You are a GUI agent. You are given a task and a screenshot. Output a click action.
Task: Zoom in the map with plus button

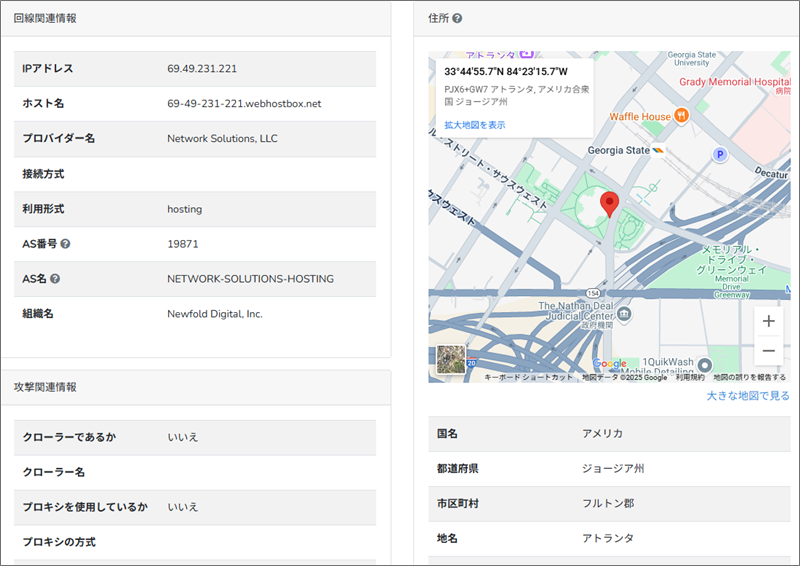tap(768, 321)
